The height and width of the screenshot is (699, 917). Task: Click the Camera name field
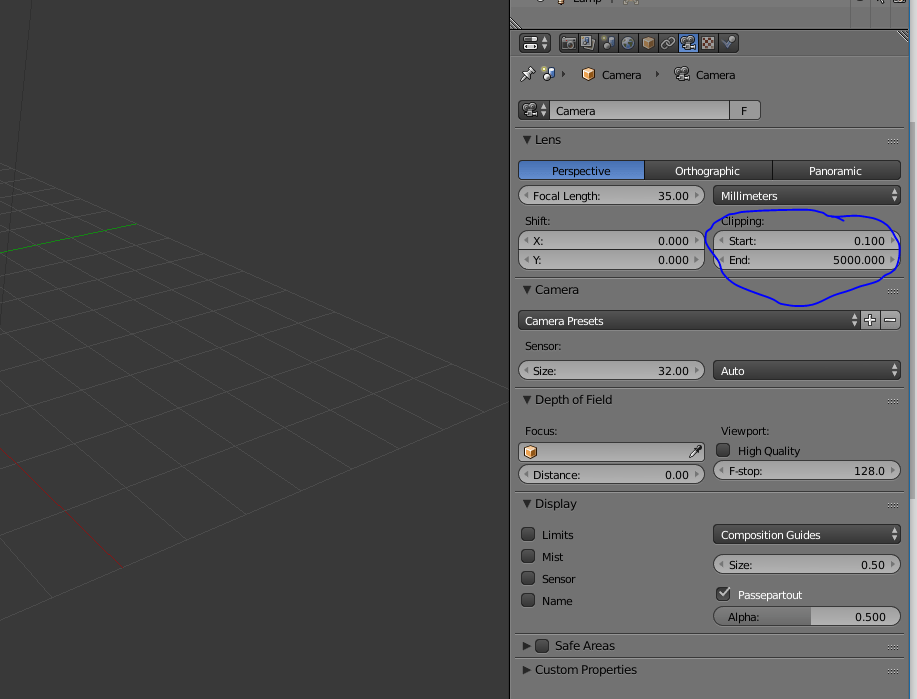point(640,110)
